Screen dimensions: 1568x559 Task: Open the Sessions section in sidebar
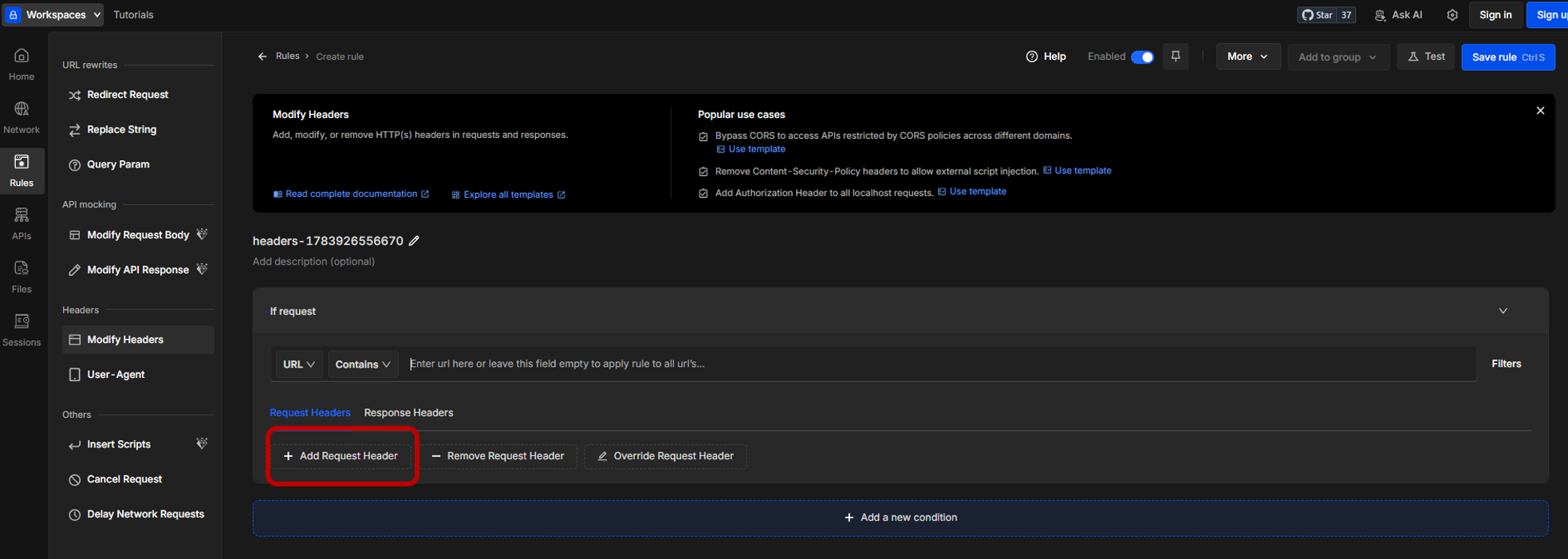pyautogui.click(x=22, y=330)
